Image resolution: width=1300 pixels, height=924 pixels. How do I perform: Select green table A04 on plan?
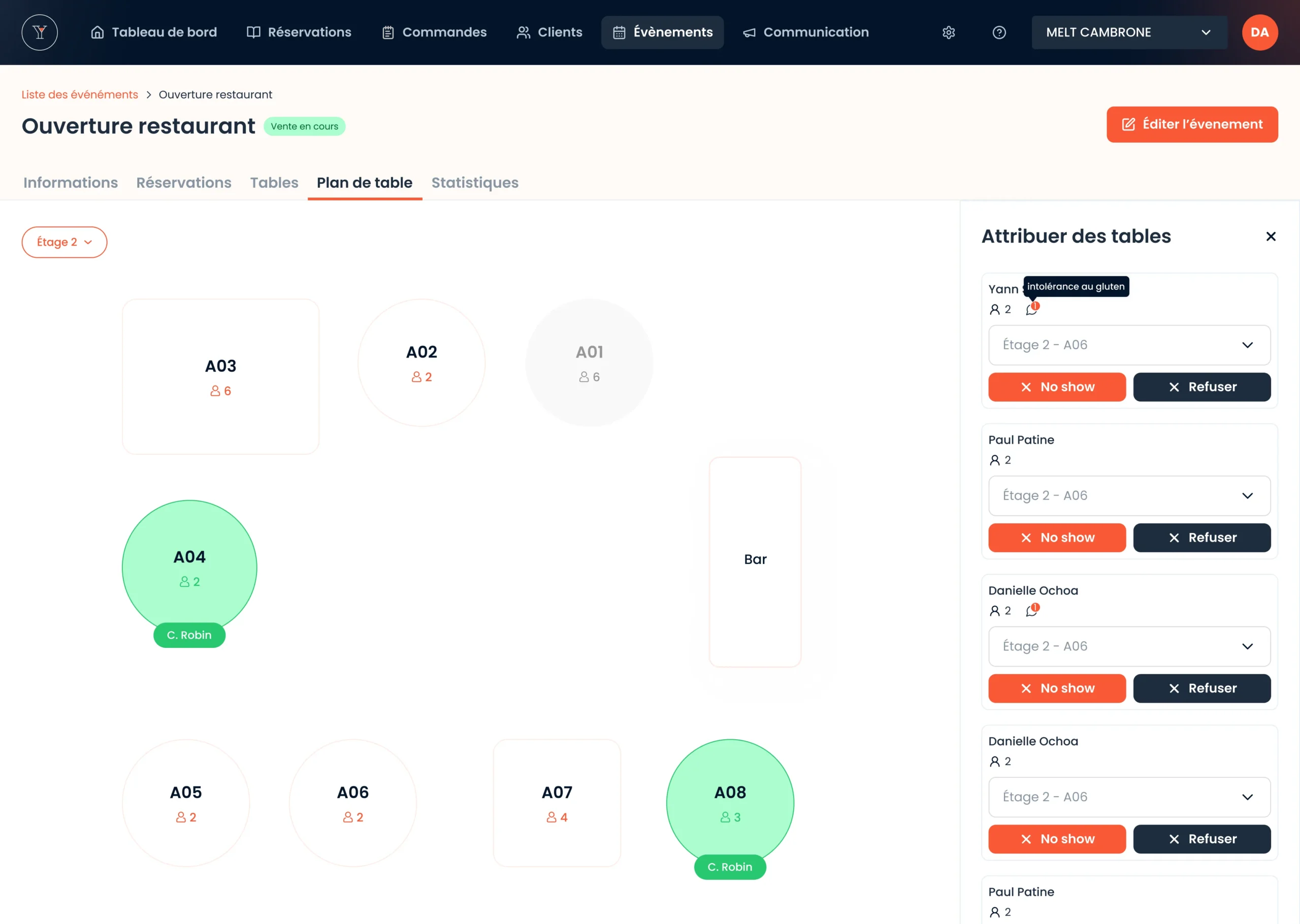point(189,566)
